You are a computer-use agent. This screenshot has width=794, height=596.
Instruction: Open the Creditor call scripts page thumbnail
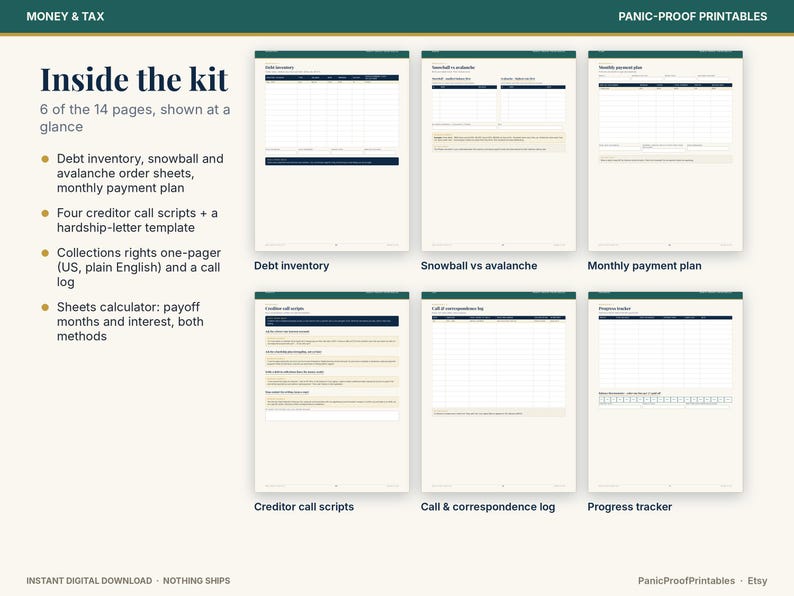332,391
